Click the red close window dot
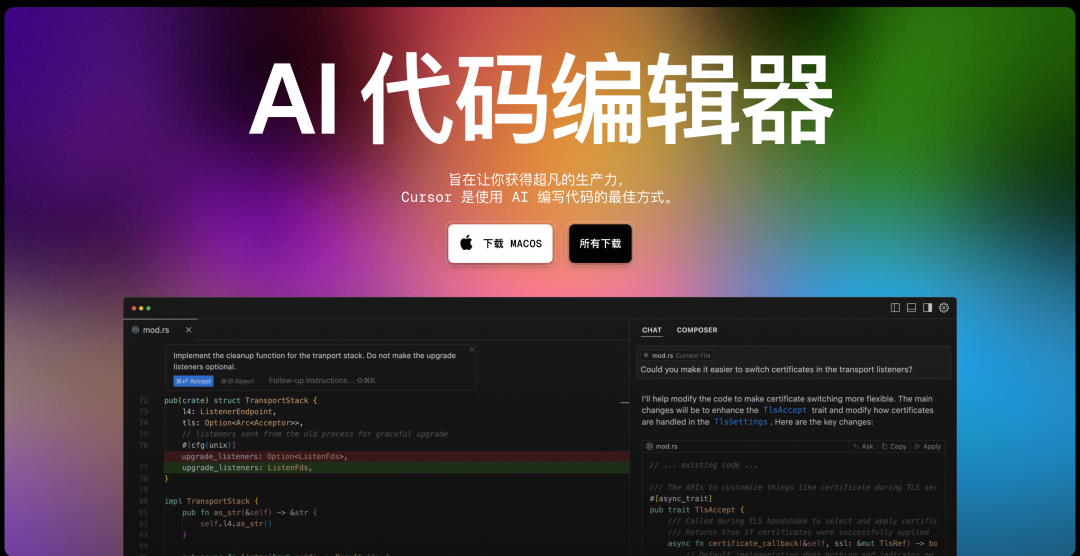1080x556 pixels. pyautogui.click(x=134, y=308)
